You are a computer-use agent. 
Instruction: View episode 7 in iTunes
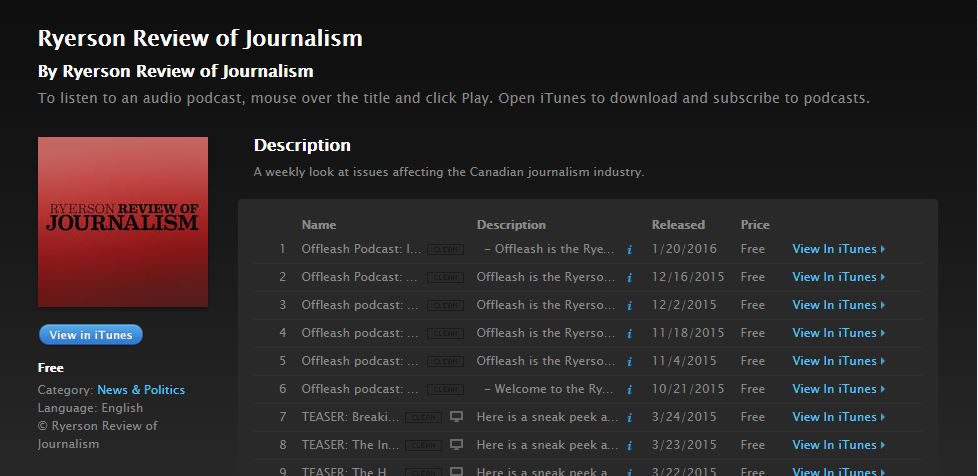coord(838,417)
